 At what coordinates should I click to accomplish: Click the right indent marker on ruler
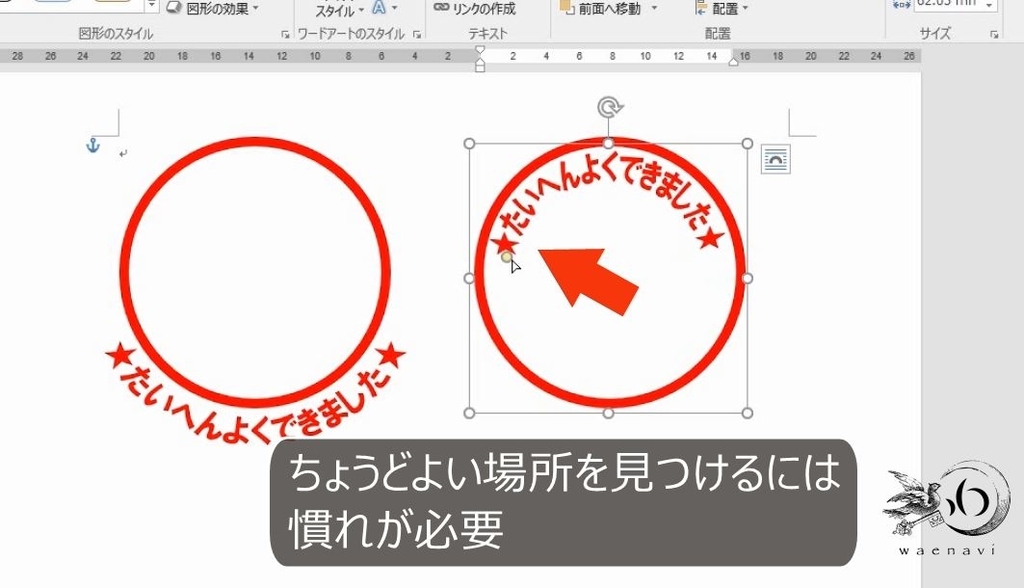click(x=733, y=61)
